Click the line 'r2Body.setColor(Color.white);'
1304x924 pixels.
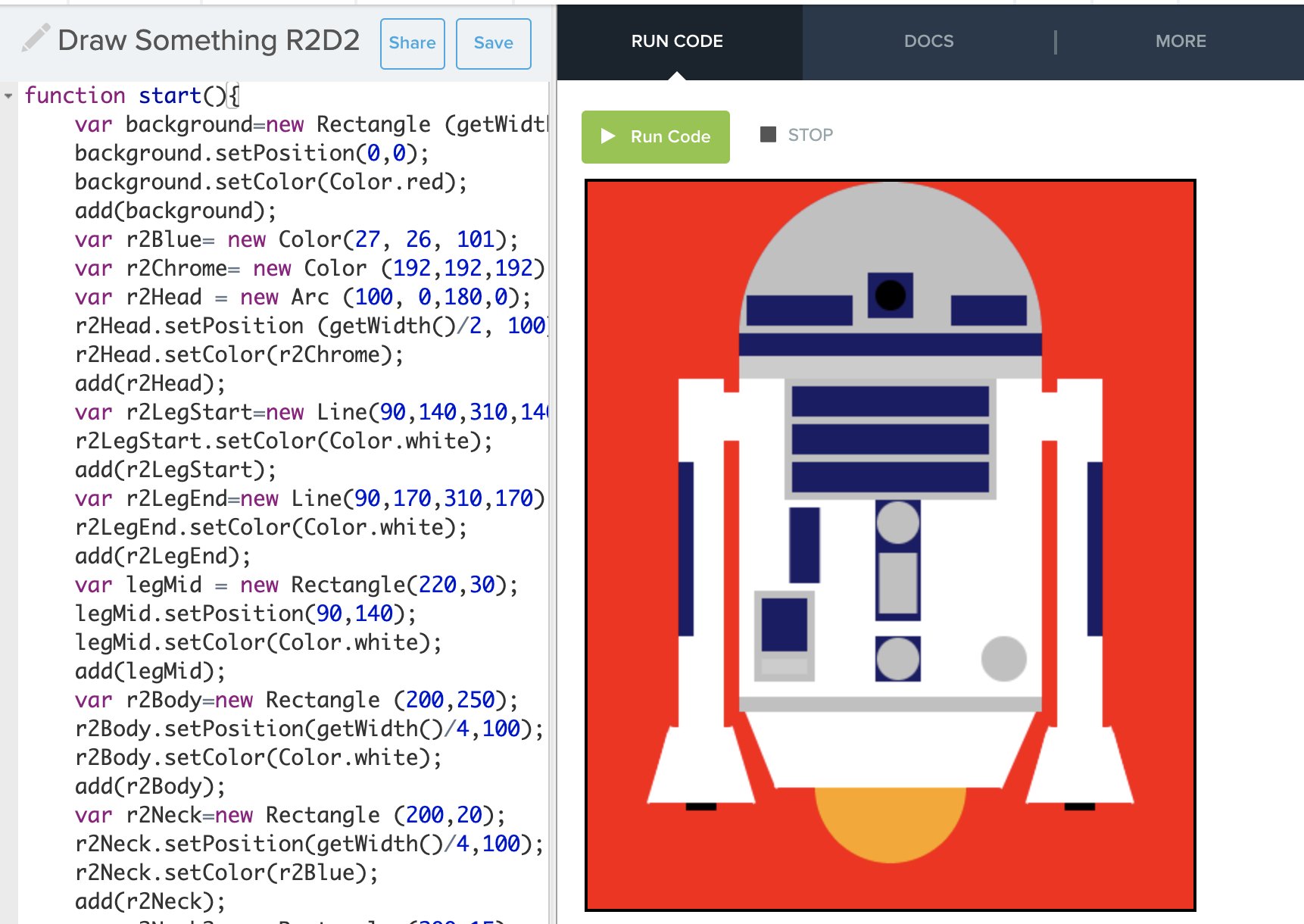(258, 757)
